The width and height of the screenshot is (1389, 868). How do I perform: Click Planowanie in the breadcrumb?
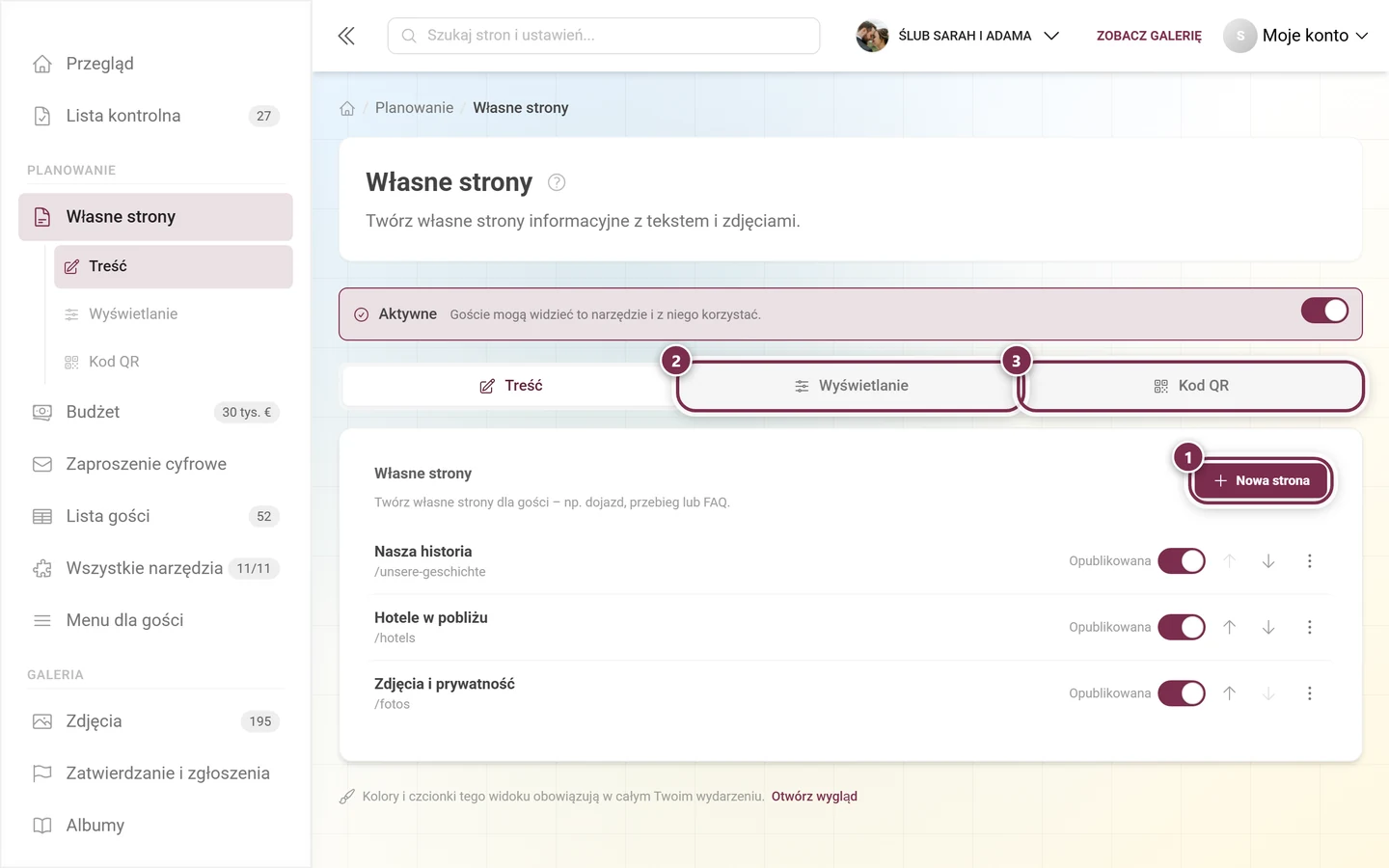(414, 108)
